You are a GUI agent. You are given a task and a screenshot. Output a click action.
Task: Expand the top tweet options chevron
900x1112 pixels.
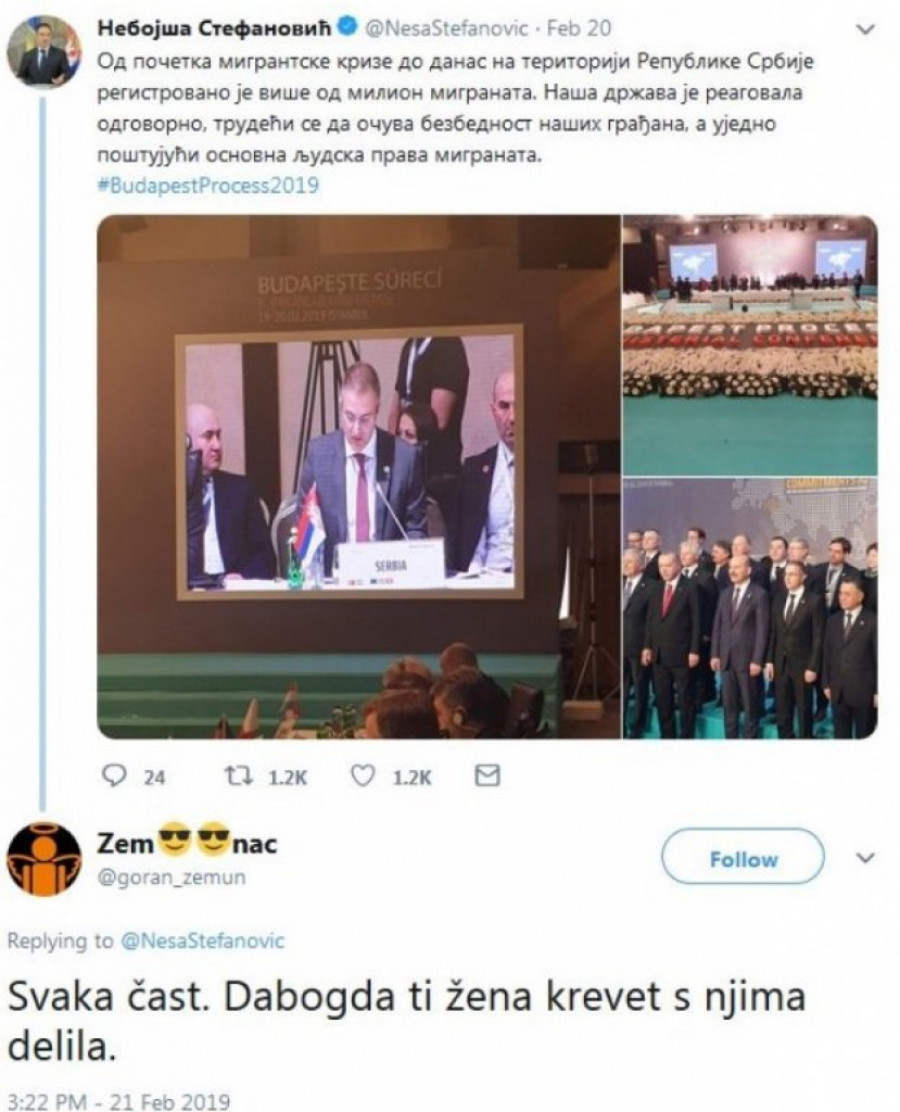pyautogui.click(x=865, y=30)
